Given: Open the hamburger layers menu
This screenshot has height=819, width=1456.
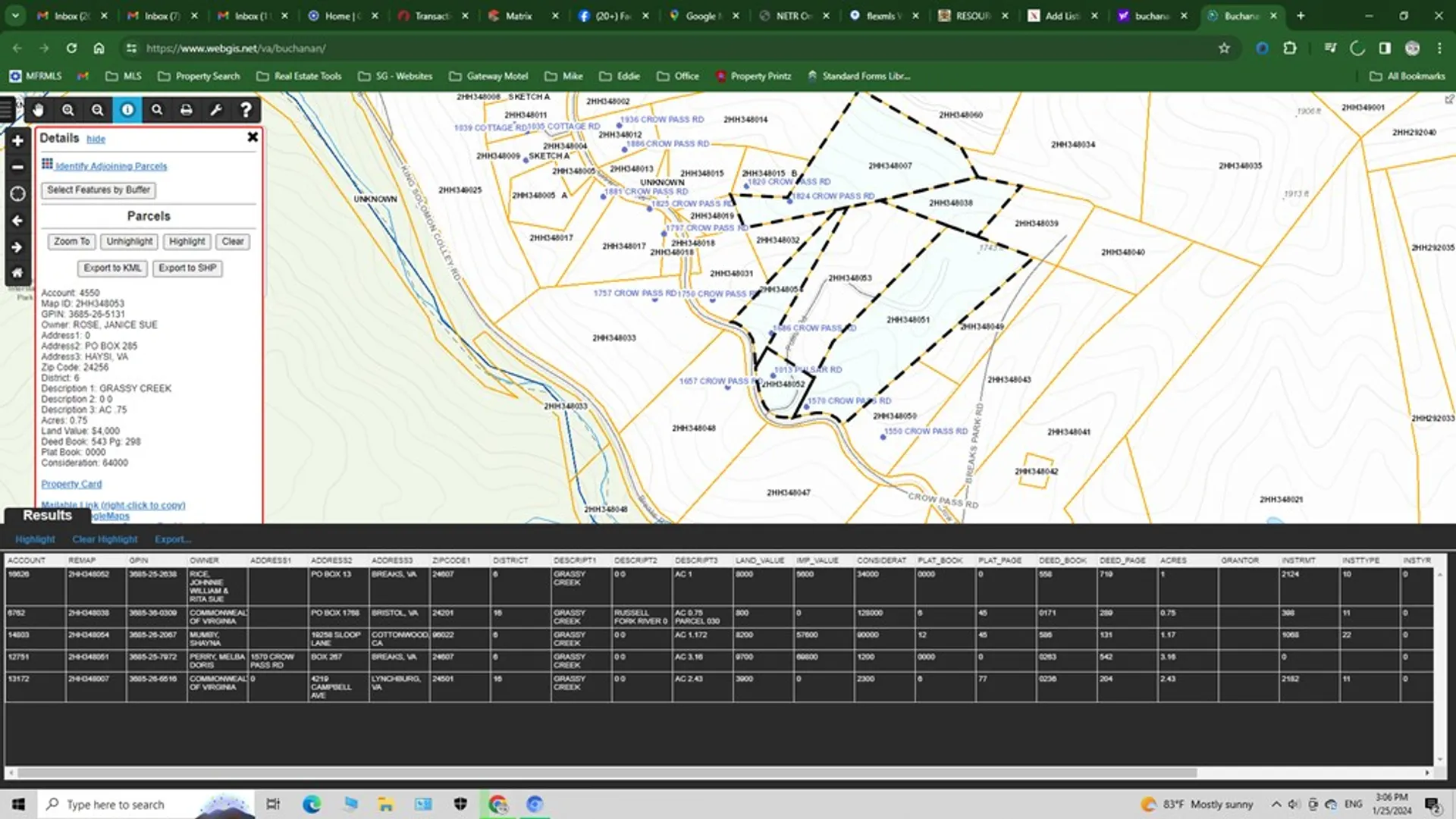Looking at the screenshot, I should pyautogui.click(x=8, y=110).
